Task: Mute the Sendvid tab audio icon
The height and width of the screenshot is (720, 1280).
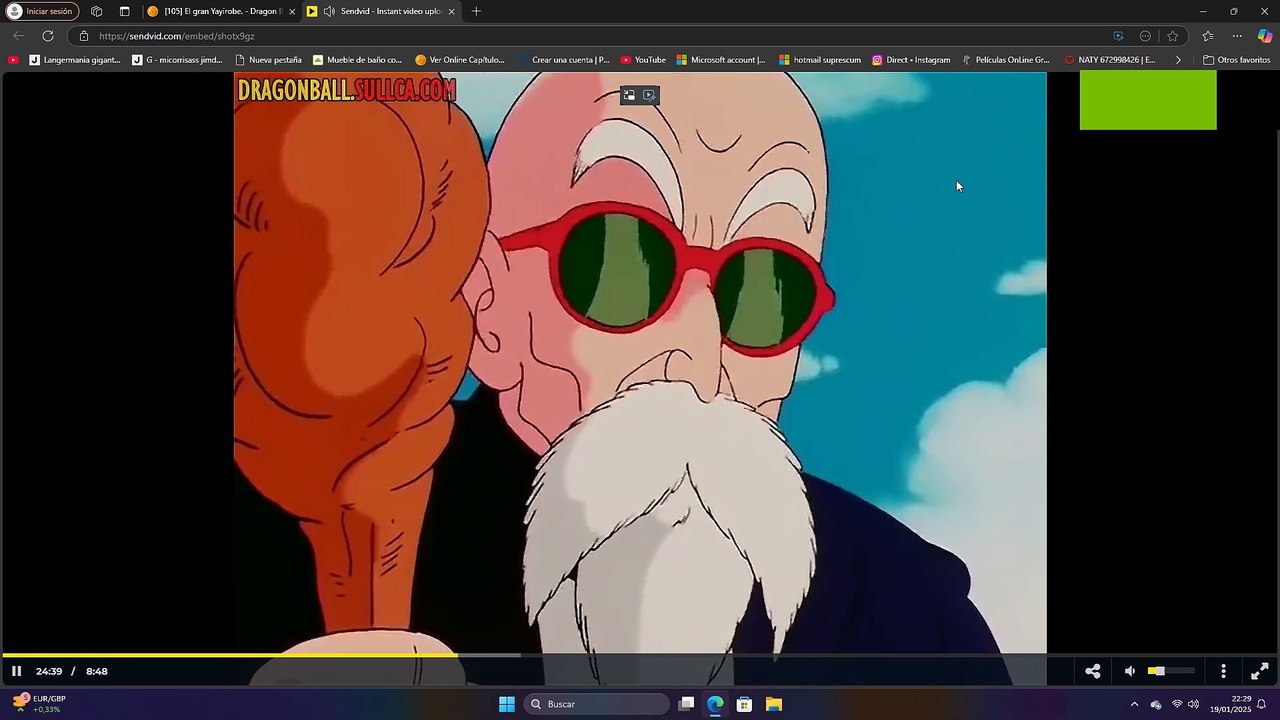Action: (x=329, y=11)
